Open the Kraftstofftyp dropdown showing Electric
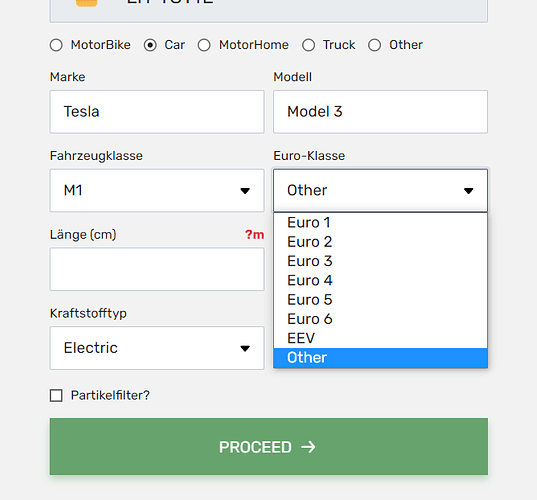 pos(157,348)
